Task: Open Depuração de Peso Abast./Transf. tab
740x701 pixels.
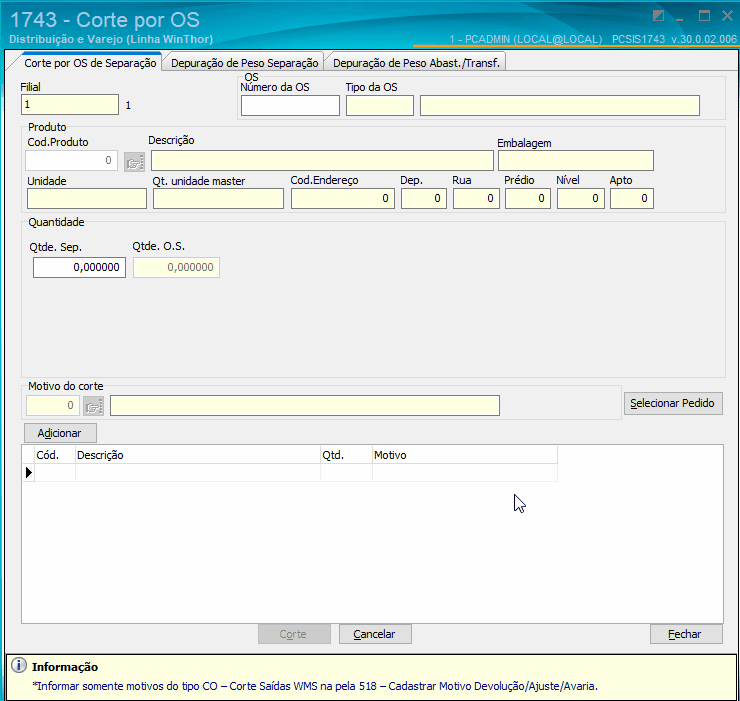Action: point(416,63)
